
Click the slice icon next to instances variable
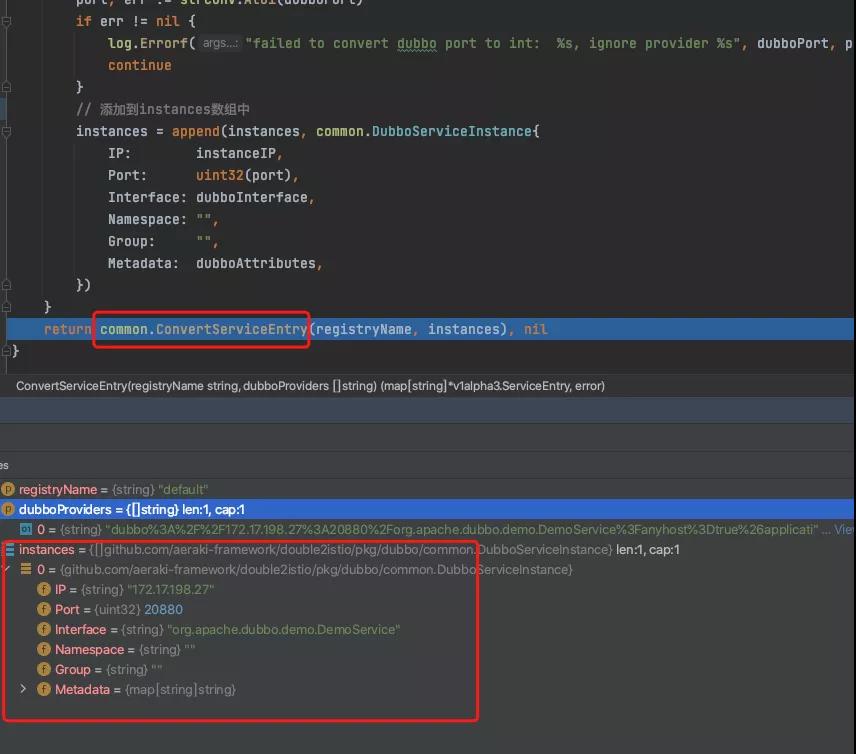[10, 550]
